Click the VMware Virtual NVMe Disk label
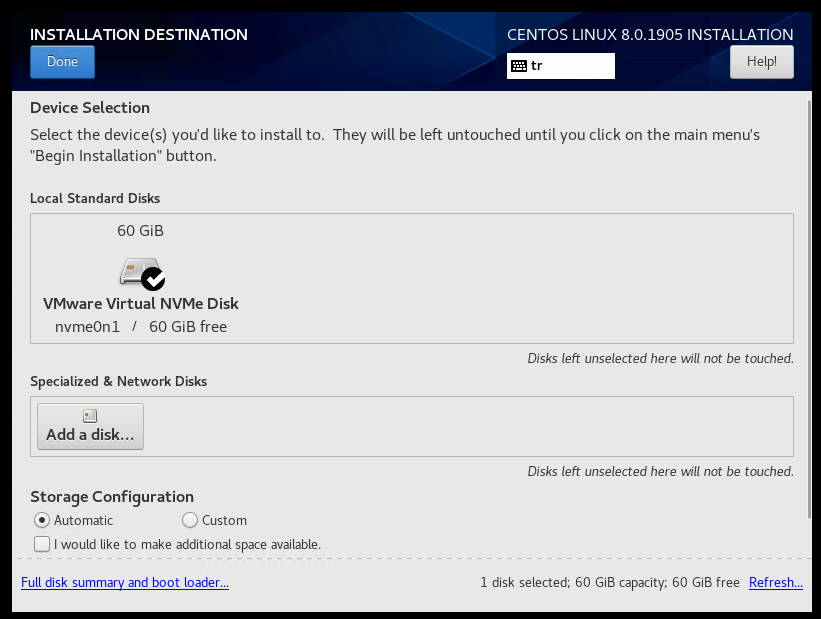Viewport: 821px width, 619px height. (141, 304)
